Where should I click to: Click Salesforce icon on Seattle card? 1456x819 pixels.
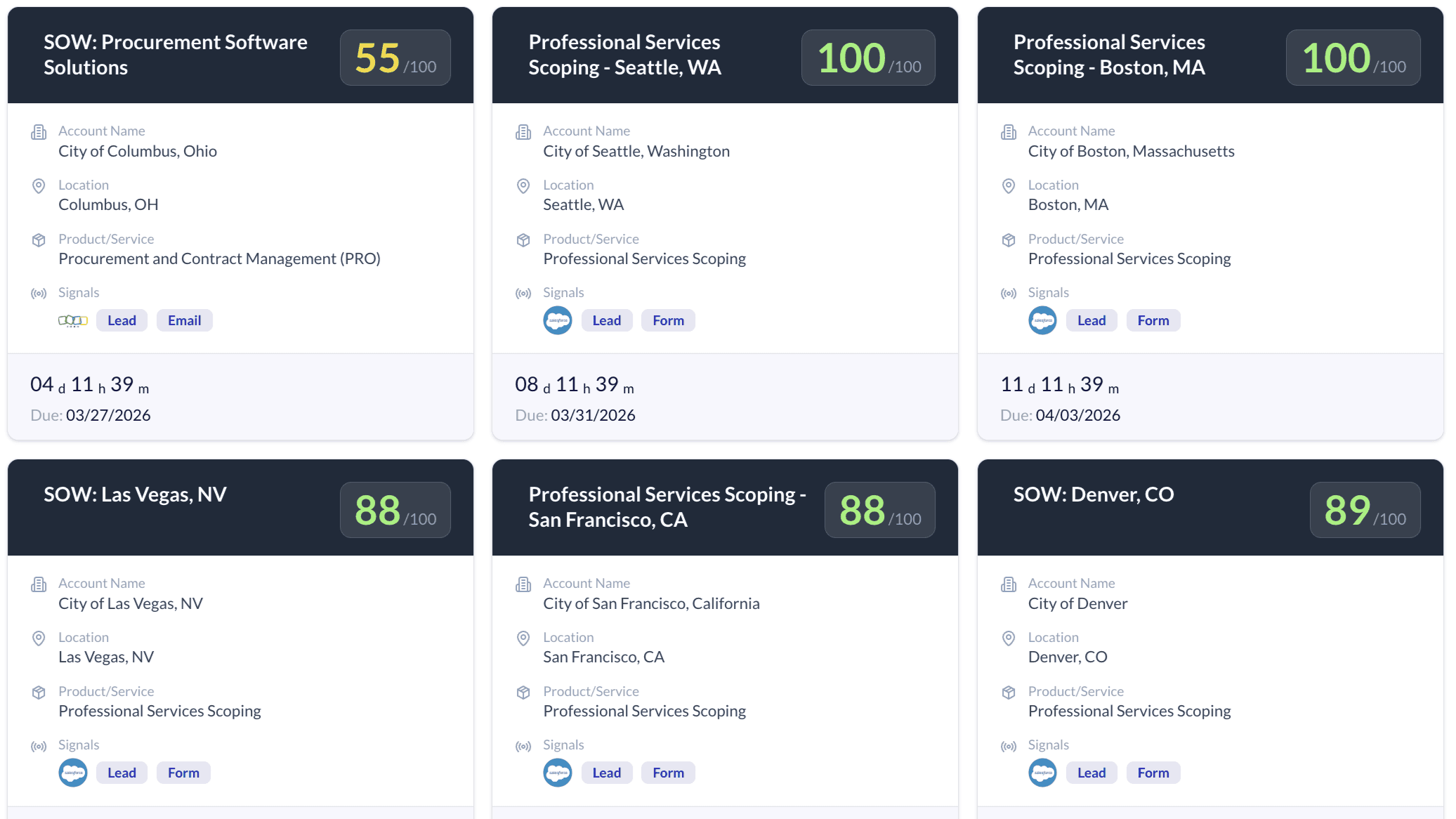click(x=558, y=320)
